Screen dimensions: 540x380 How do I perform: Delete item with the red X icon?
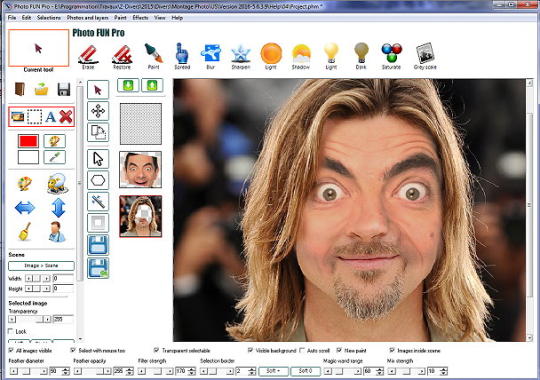(66, 117)
